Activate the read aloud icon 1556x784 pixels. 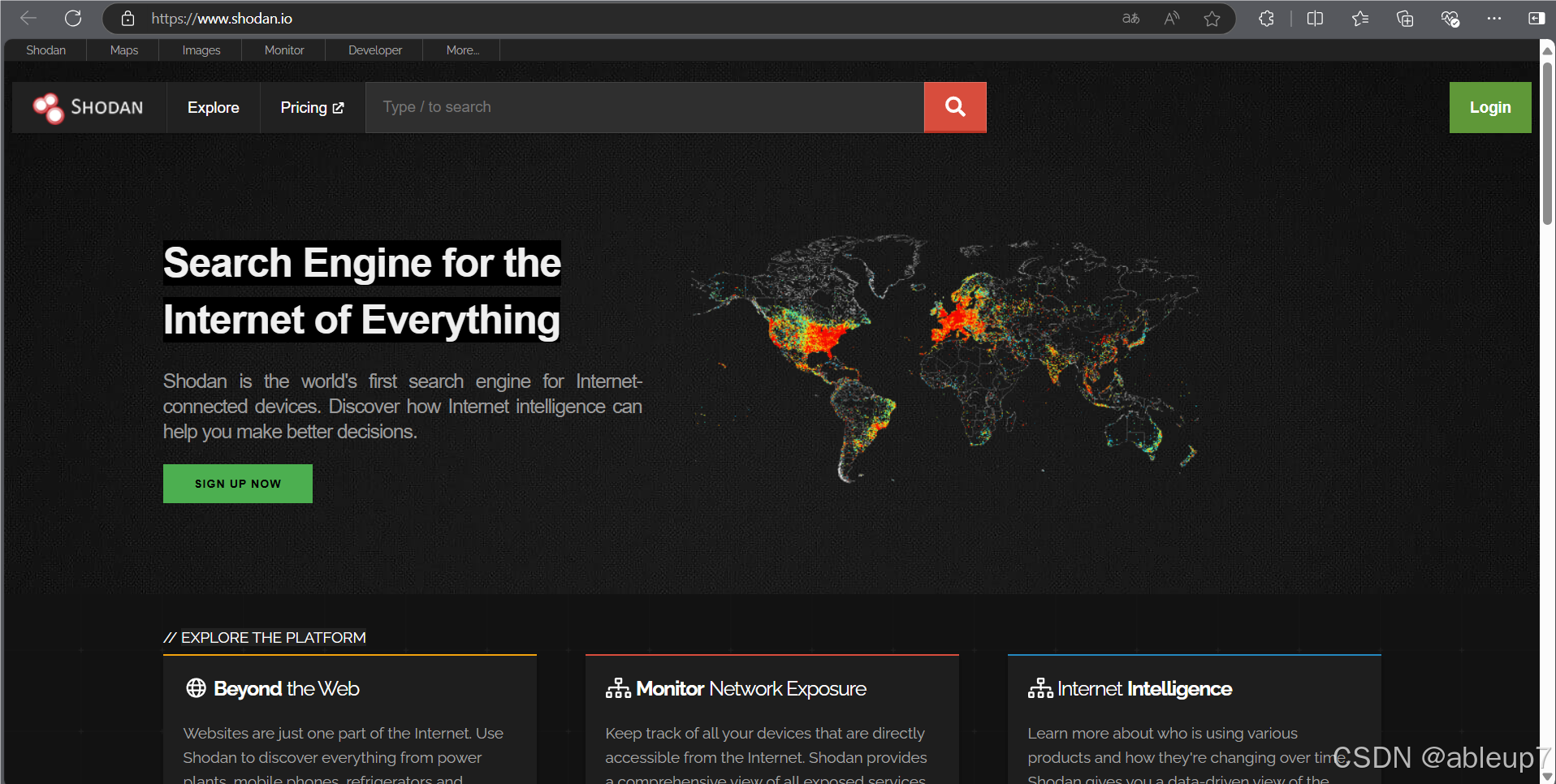(x=1171, y=18)
